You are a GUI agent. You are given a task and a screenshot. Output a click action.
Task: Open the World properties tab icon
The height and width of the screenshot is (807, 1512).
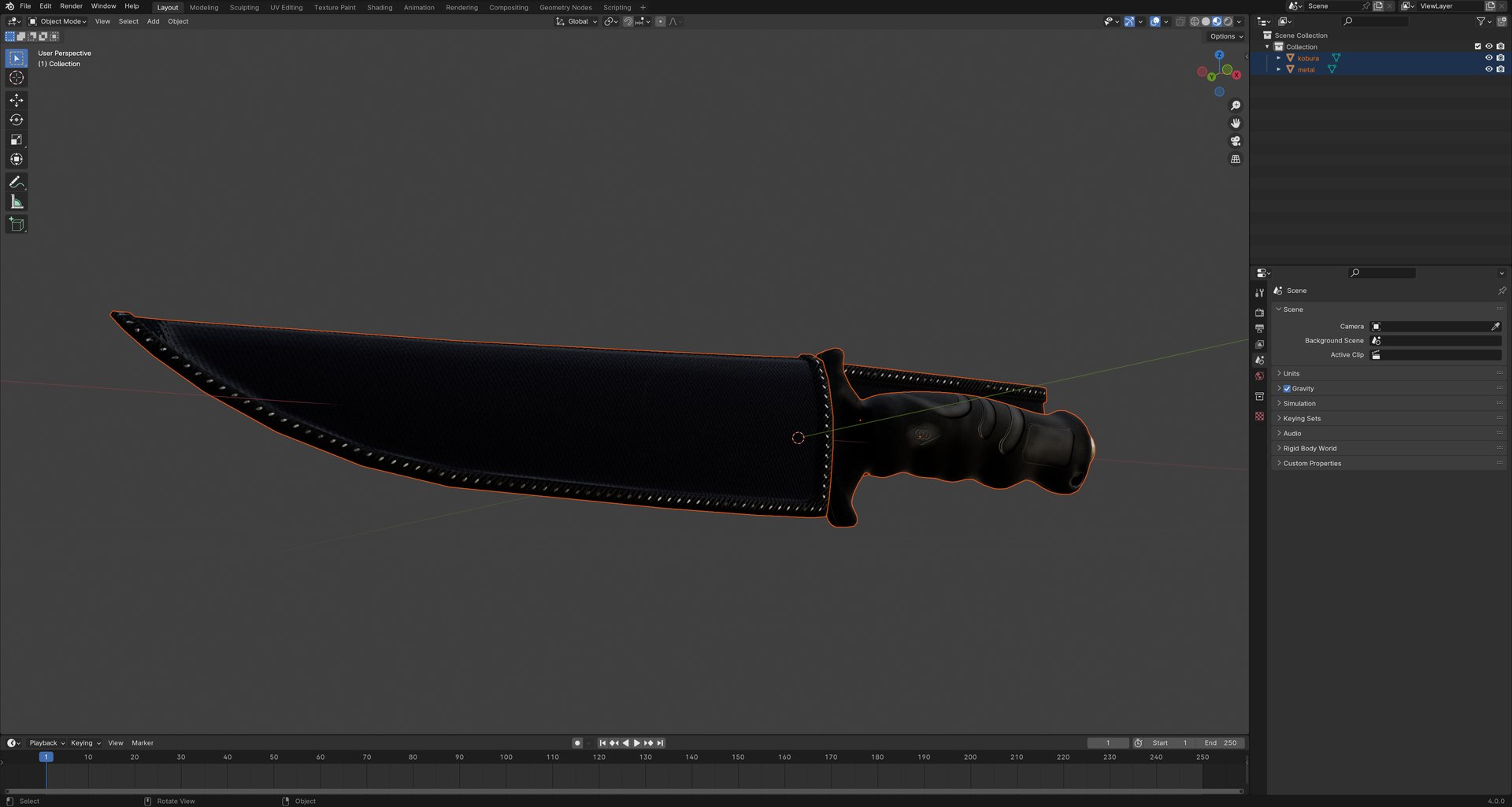(1259, 376)
